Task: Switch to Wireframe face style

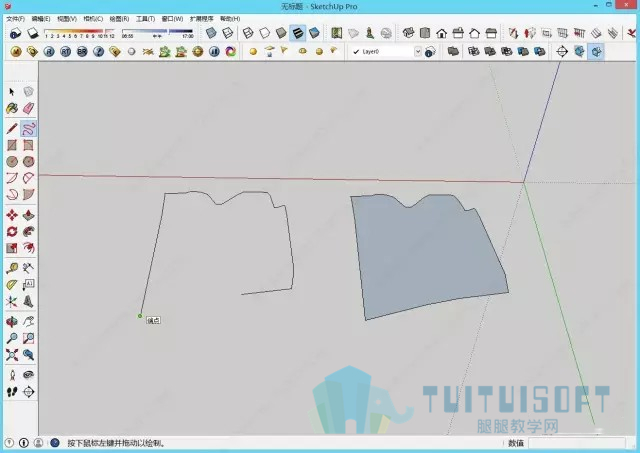Action: tap(248, 33)
